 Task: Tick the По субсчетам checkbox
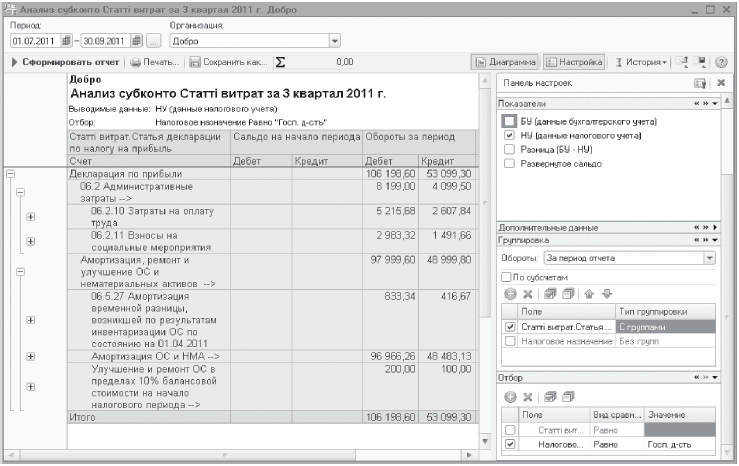(x=506, y=276)
